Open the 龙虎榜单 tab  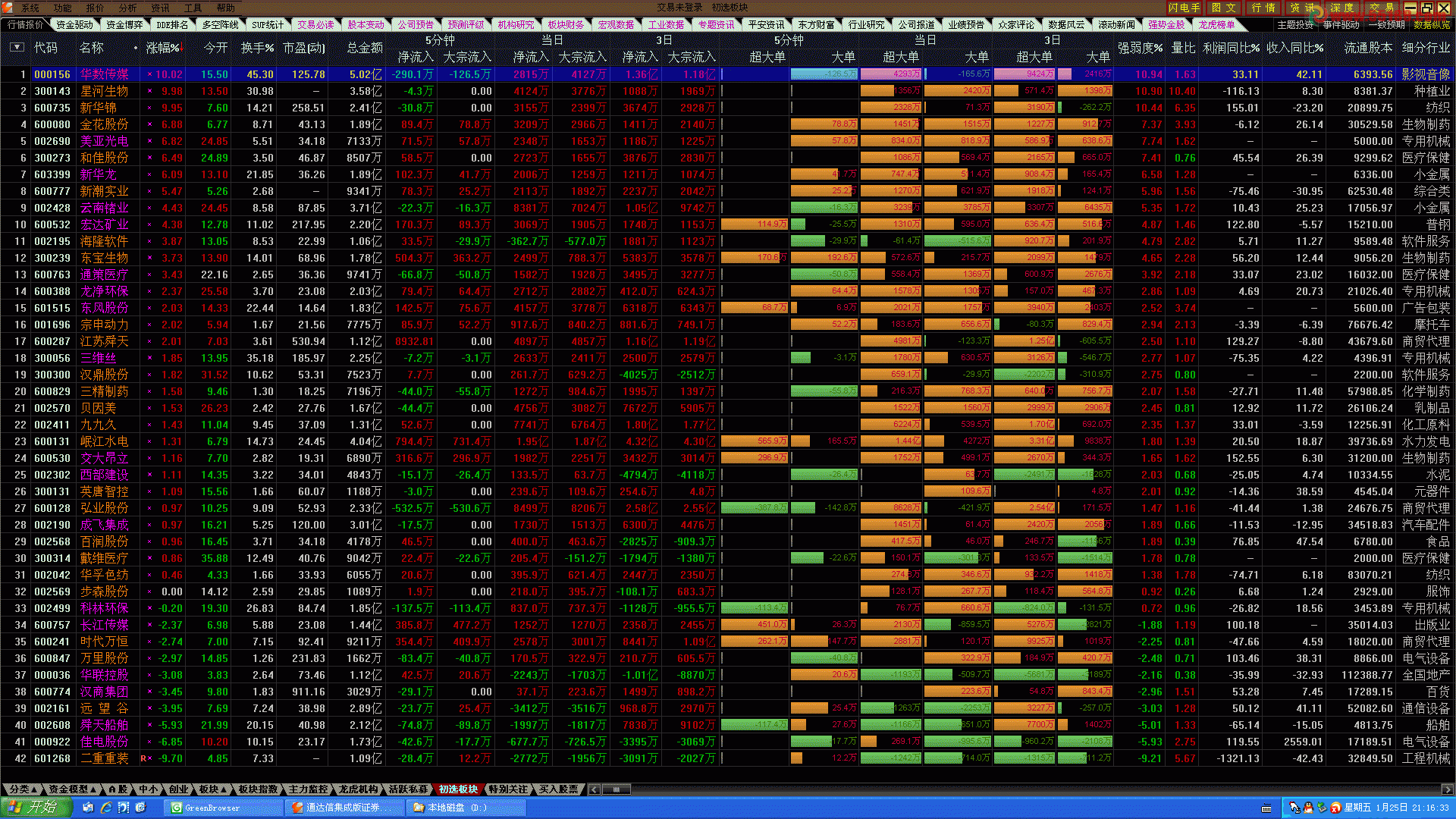click(1216, 24)
